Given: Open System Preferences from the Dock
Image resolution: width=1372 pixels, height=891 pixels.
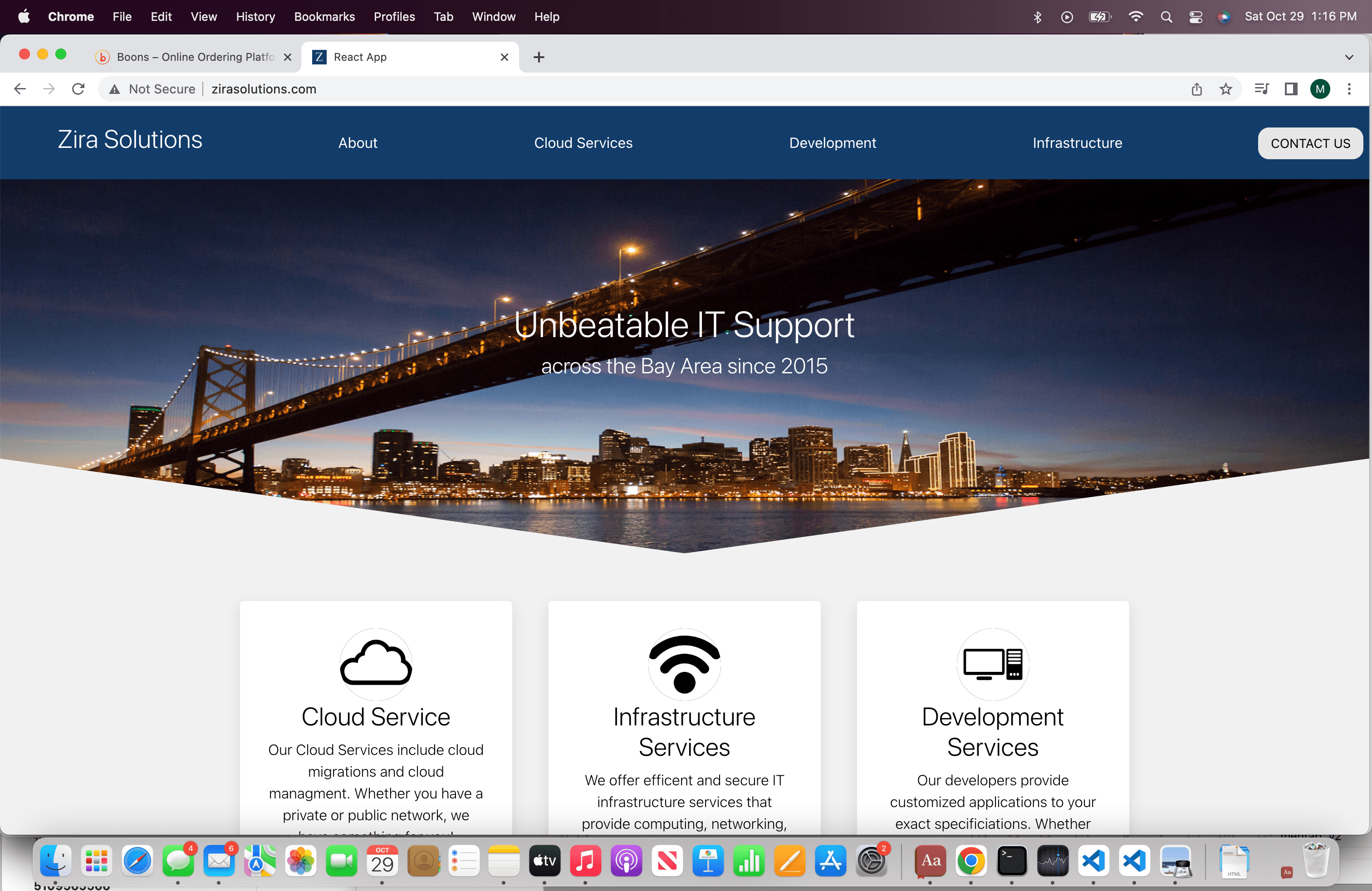Looking at the screenshot, I should 871,861.
